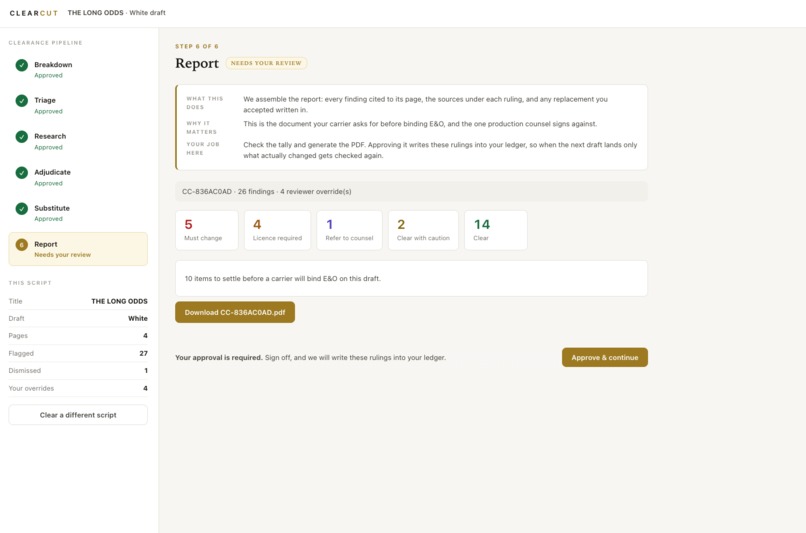Screen dimensions: 806x533
Task: Click the Dismissed row value 1
Action: (x=146, y=371)
